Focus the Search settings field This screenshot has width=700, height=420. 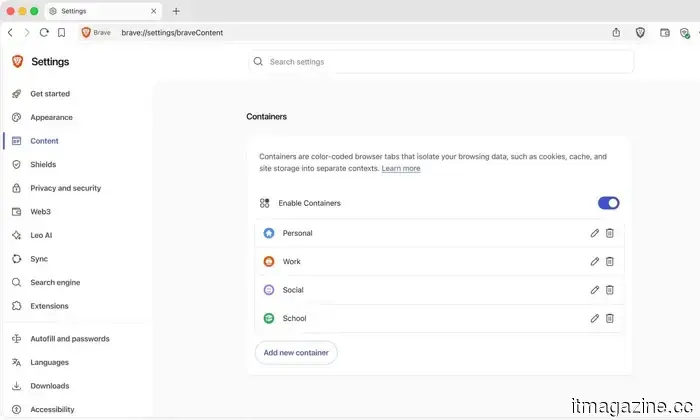click(441, 62)
